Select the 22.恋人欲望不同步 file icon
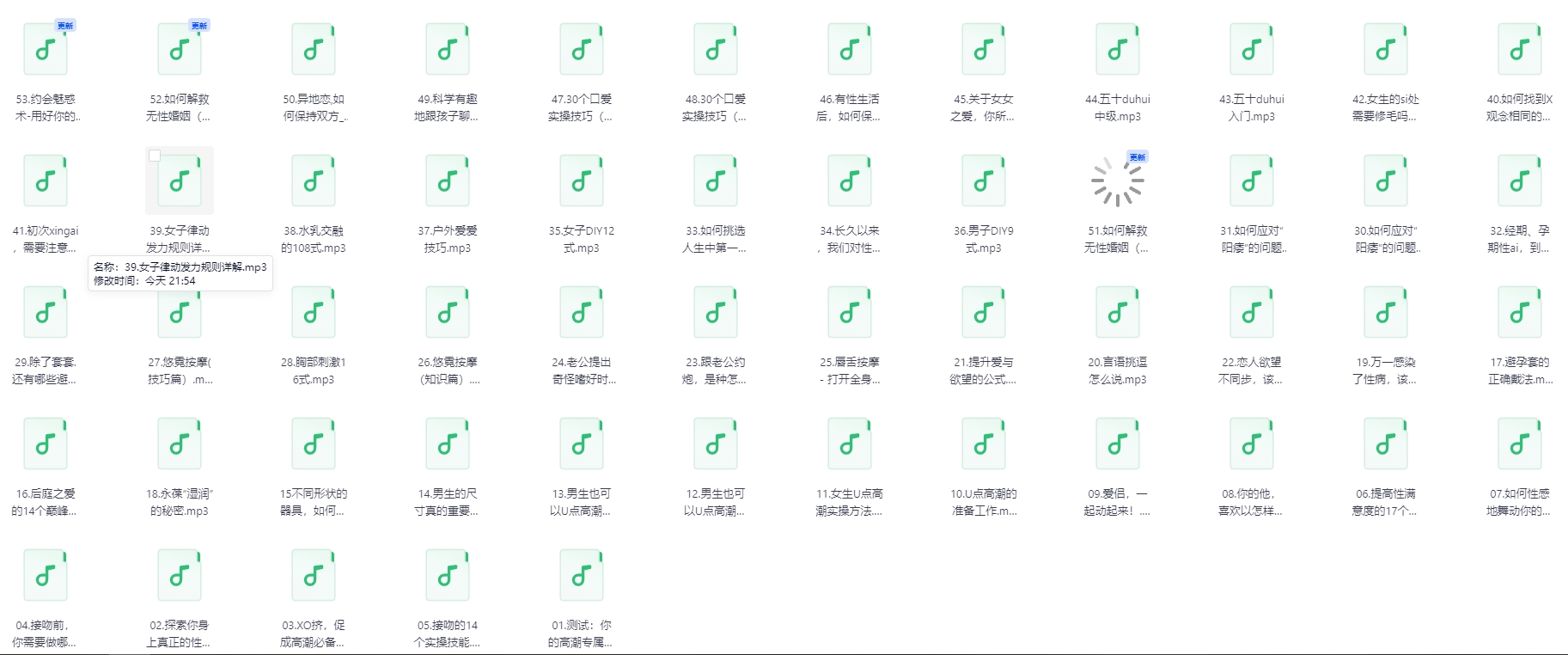Image resolution: width=1568 pixels, height=655 pixels. tap(1252, 312)
